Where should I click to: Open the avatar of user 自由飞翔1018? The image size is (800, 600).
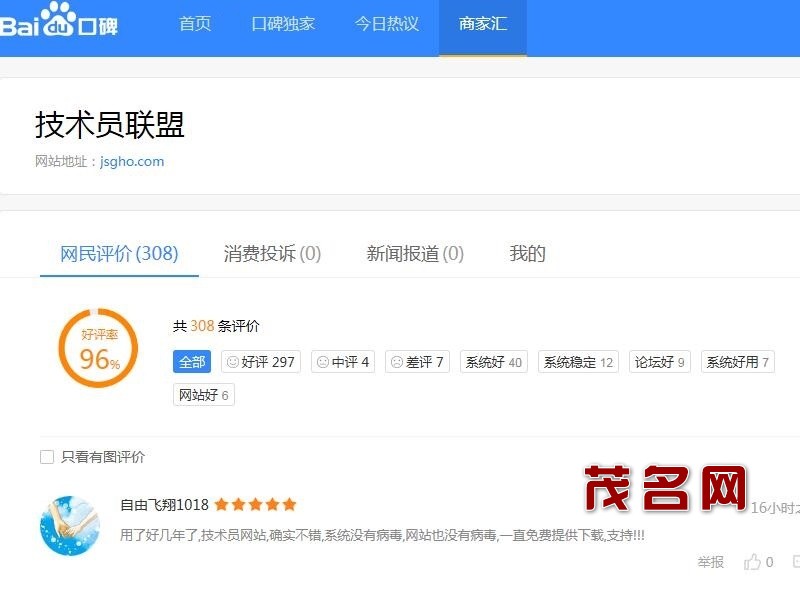[70, 525]
